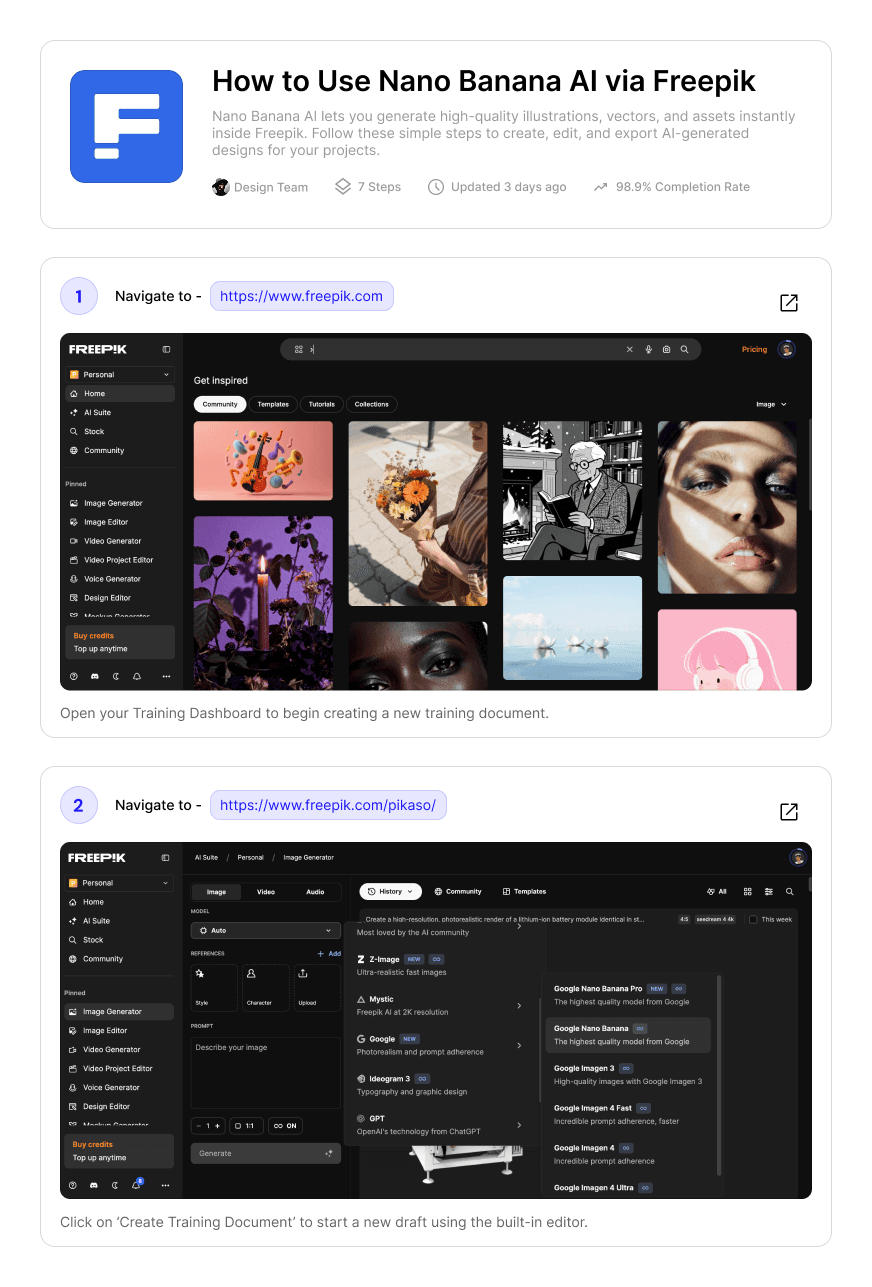Add a Style reference

coord(214,988)
